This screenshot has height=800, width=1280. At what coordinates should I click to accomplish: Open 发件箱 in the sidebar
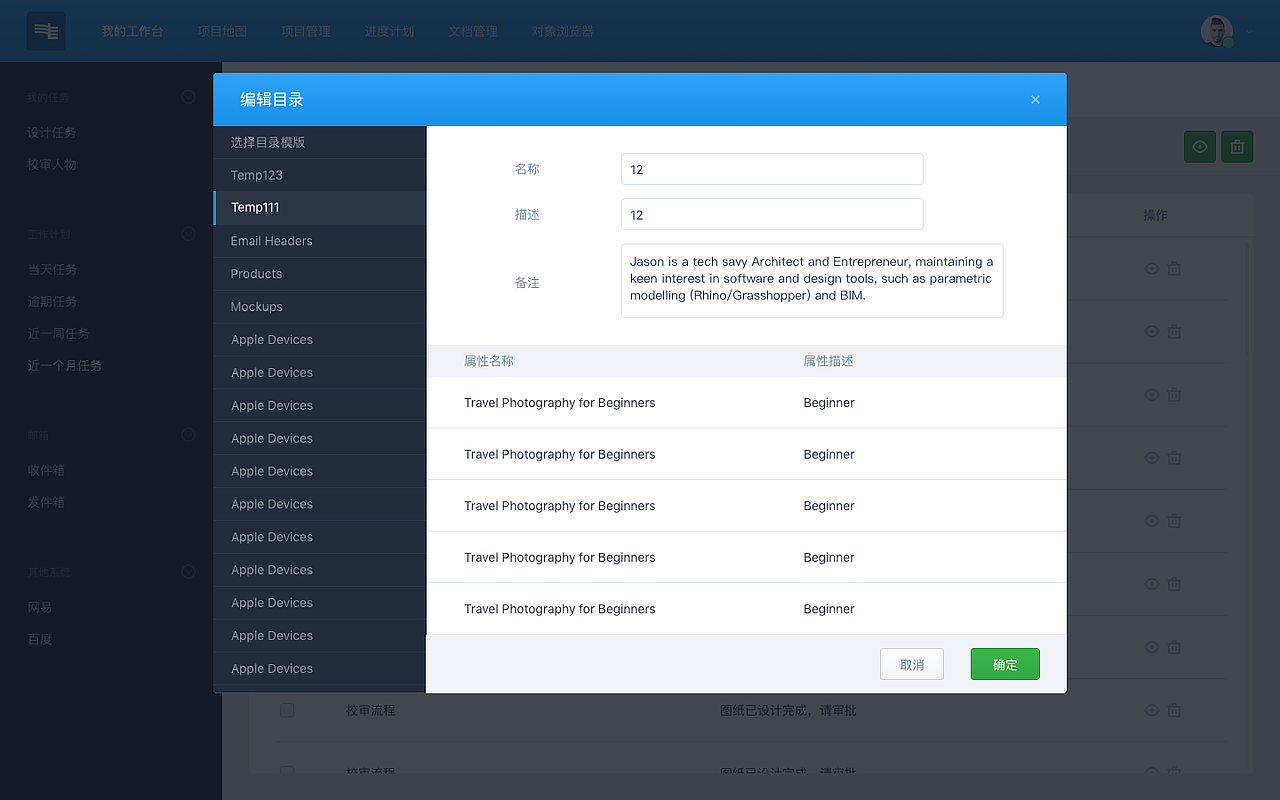click(46, 503)
